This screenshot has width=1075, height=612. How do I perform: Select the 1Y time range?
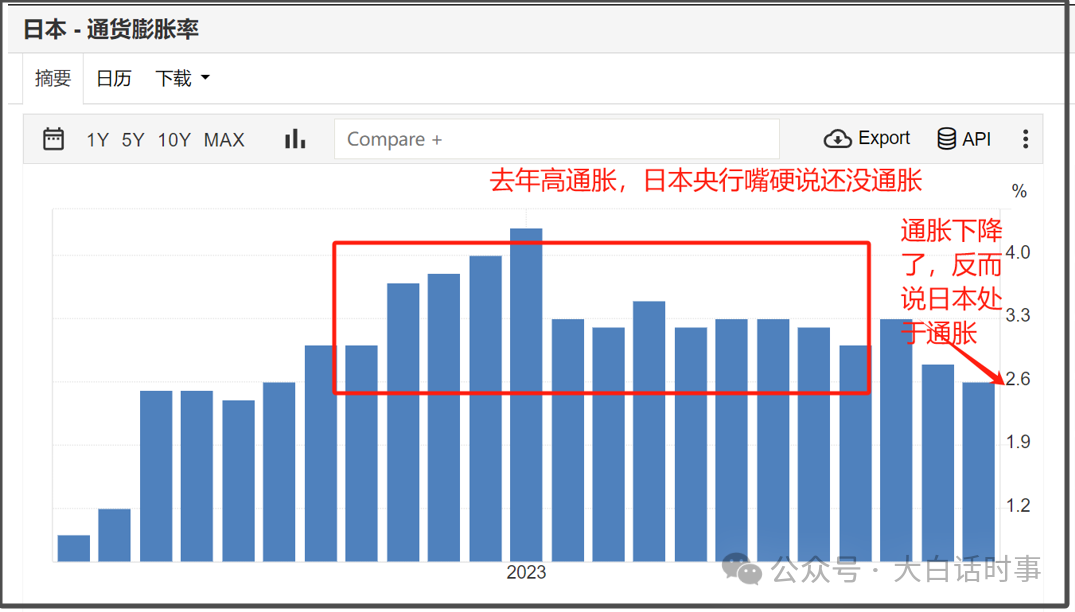click(97, 140)
